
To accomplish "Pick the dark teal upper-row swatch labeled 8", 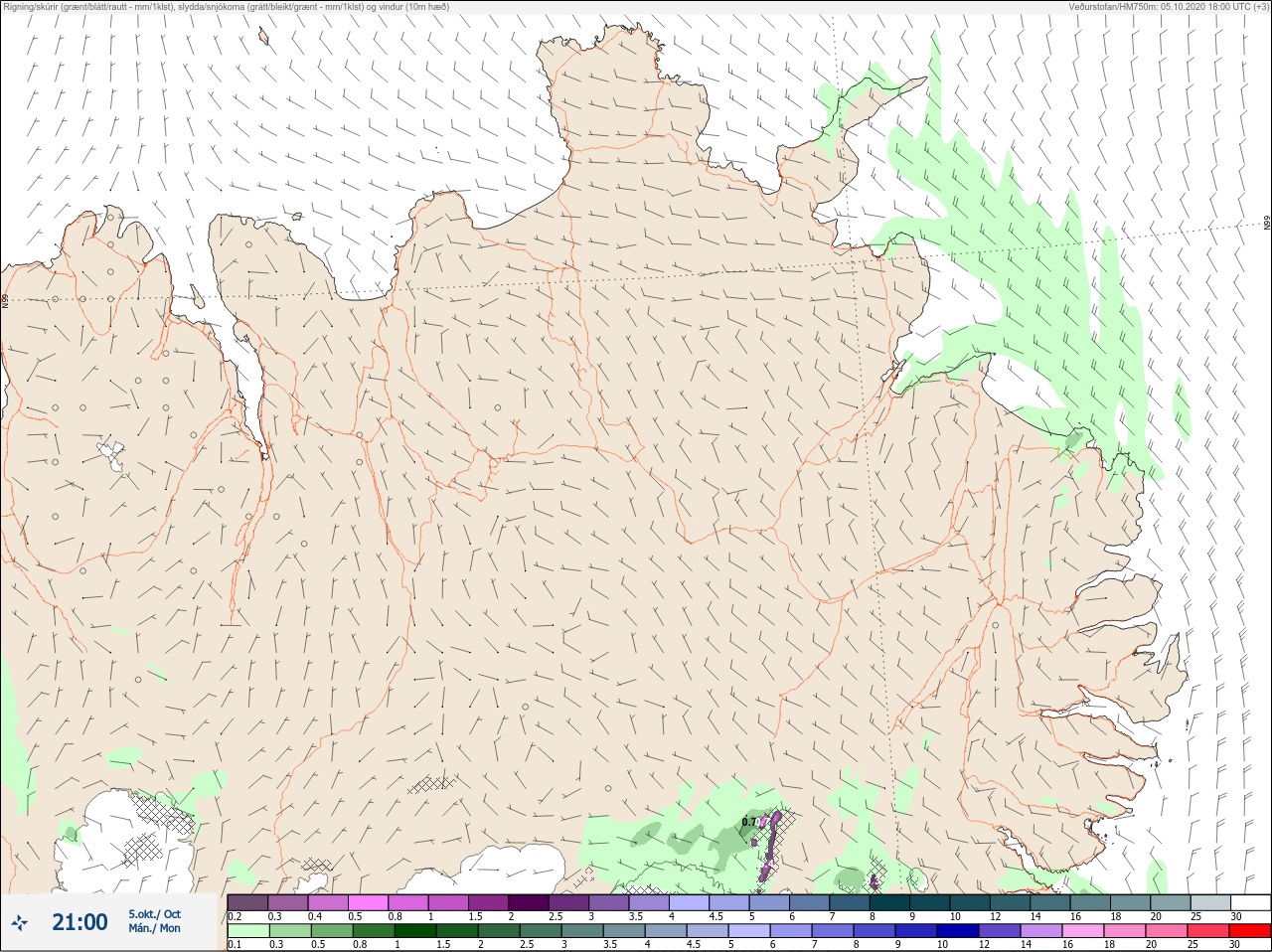I will pos(889,902).
